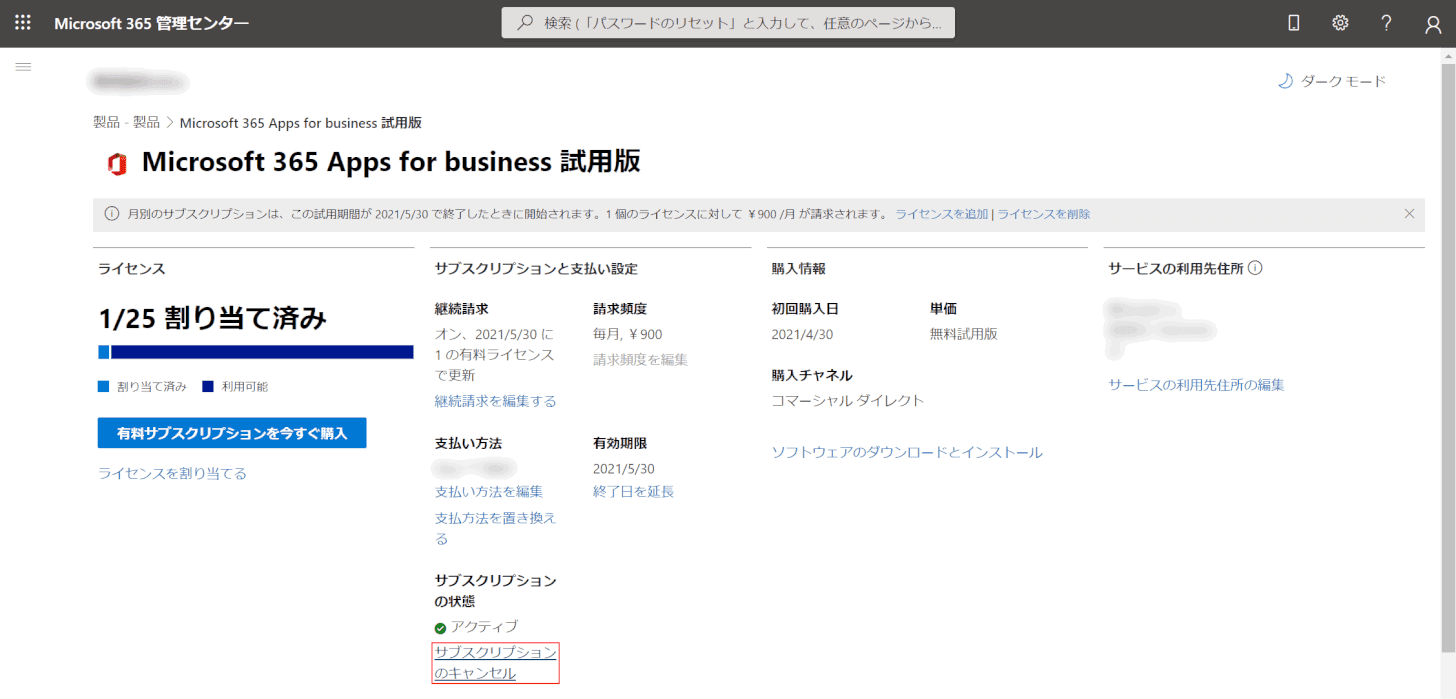
Task: Open the account profile icon
Action: [x=1433, y=24]
